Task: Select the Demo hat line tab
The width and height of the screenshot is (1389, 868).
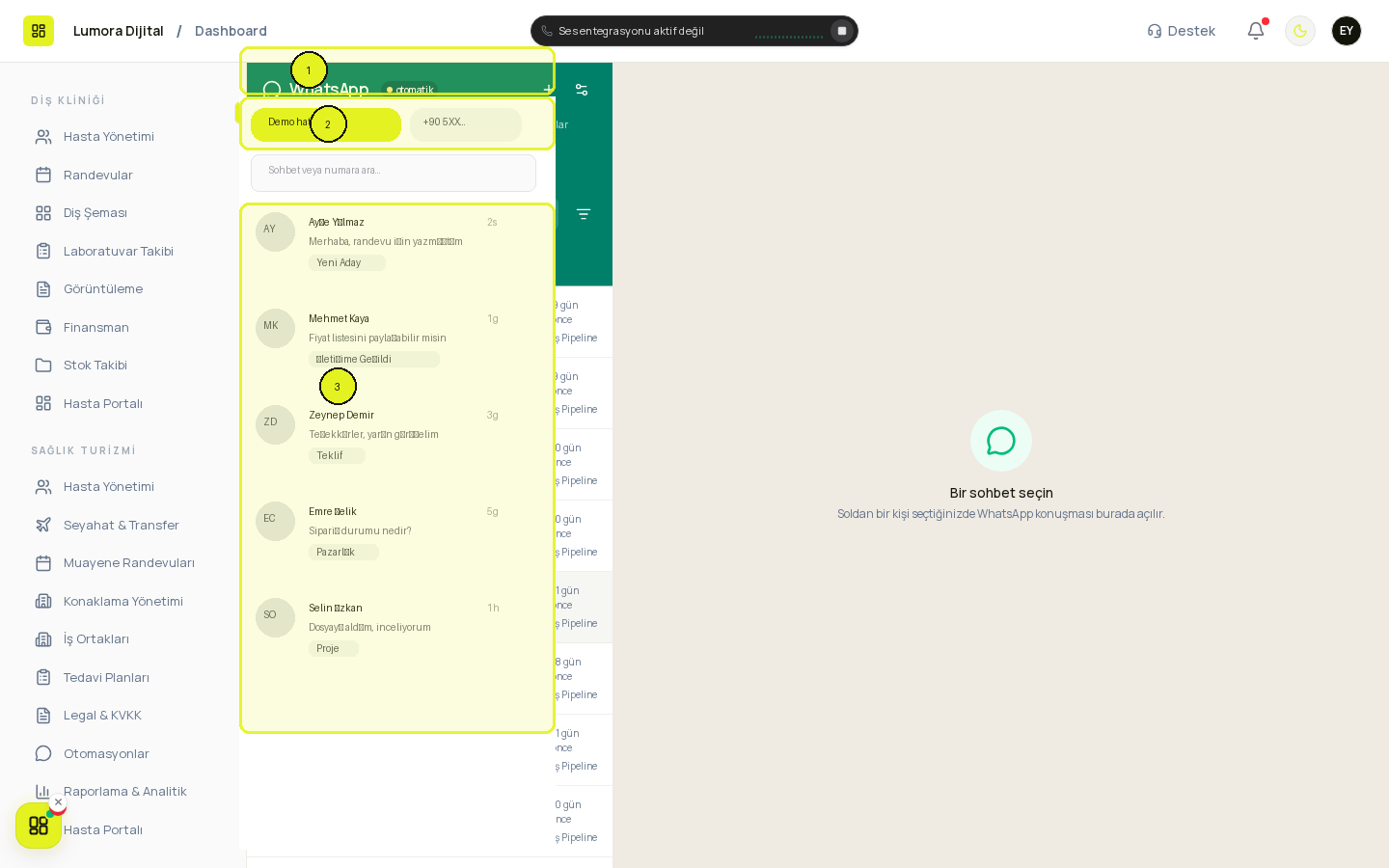Action: [326, 124]
